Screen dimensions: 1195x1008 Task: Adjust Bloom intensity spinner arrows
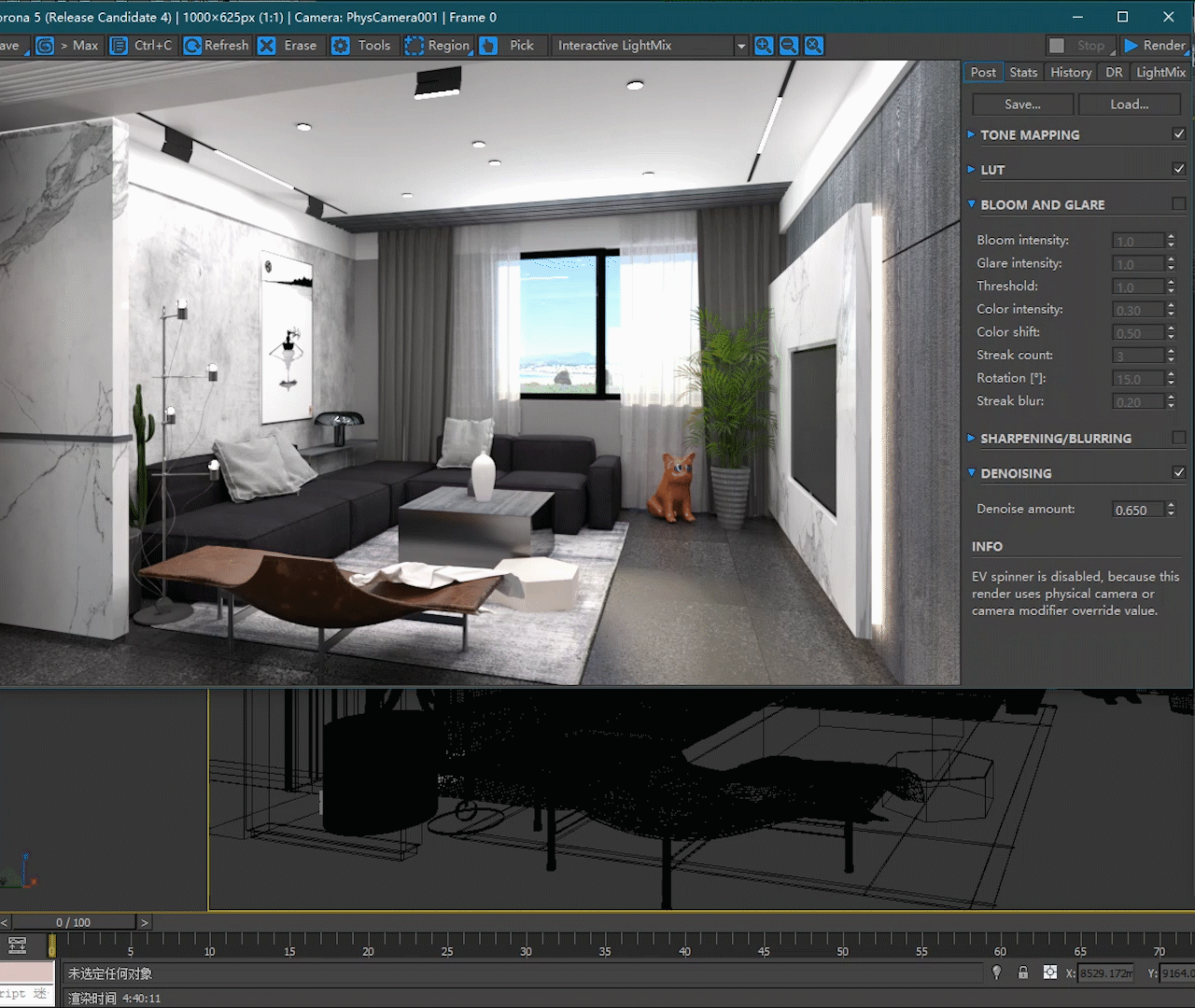(x=1171, y=241)
